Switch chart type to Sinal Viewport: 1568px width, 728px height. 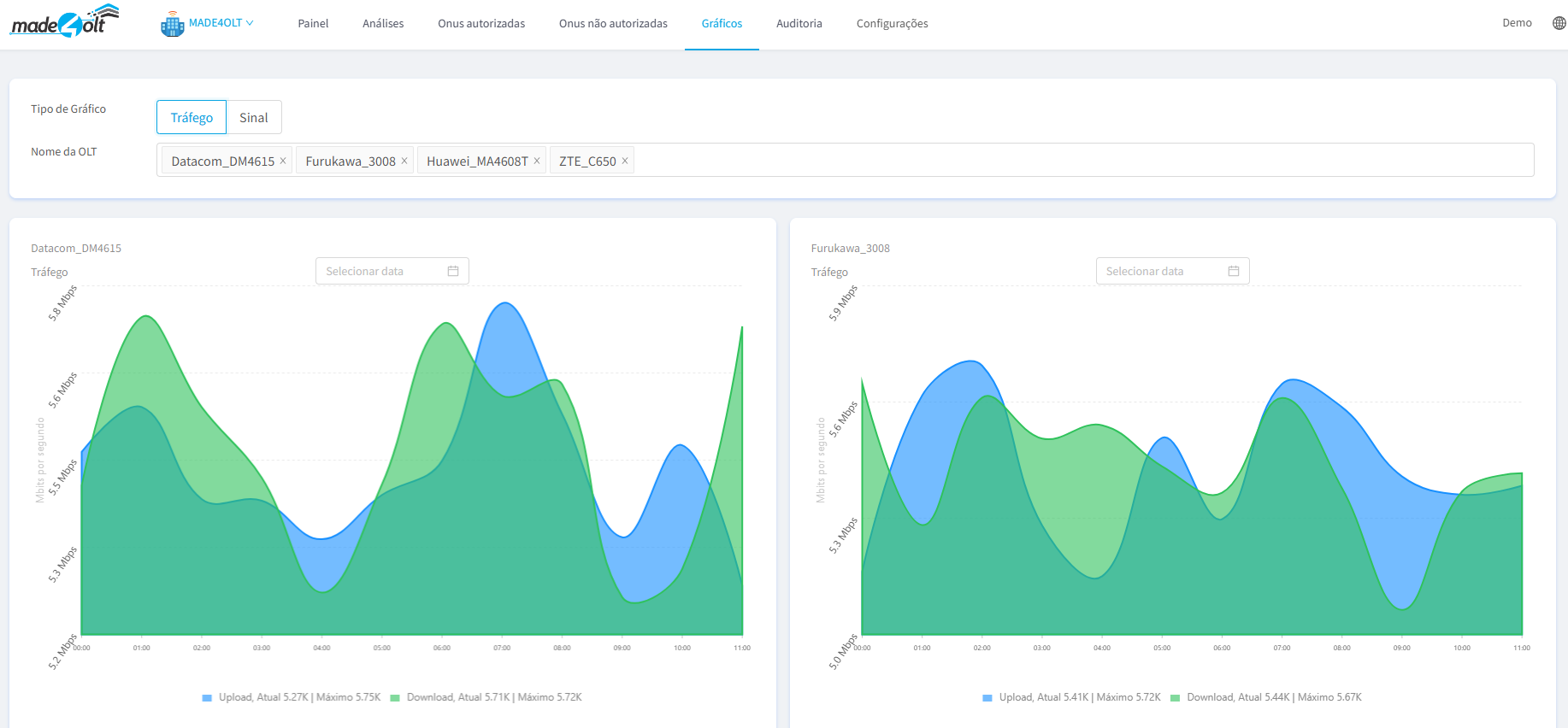click(254, 117)
